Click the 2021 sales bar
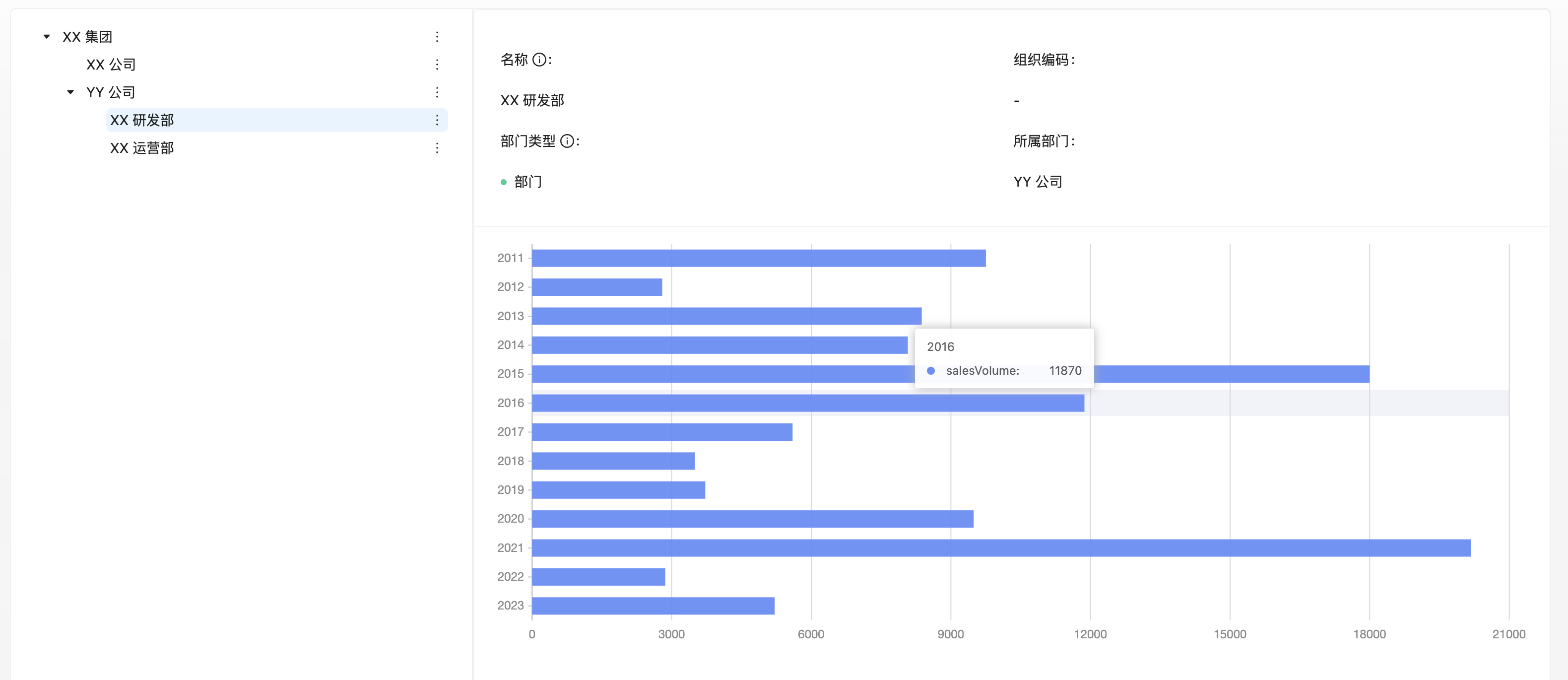 [x=1001, y=548]
